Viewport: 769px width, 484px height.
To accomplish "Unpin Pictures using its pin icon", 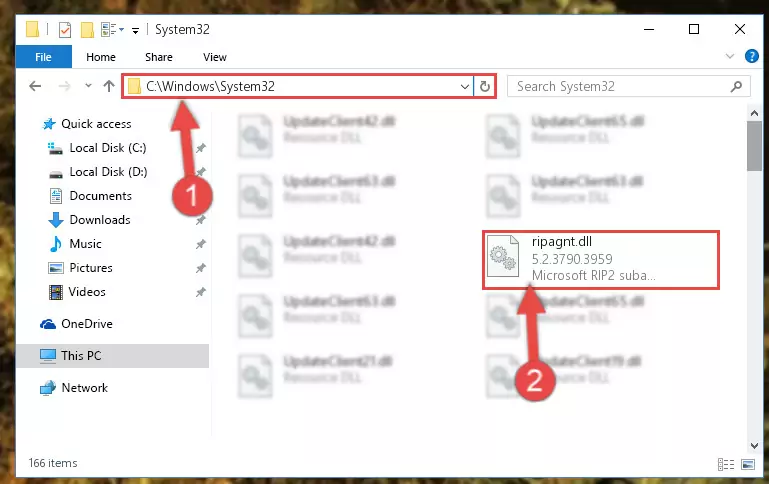I will 201,268.
